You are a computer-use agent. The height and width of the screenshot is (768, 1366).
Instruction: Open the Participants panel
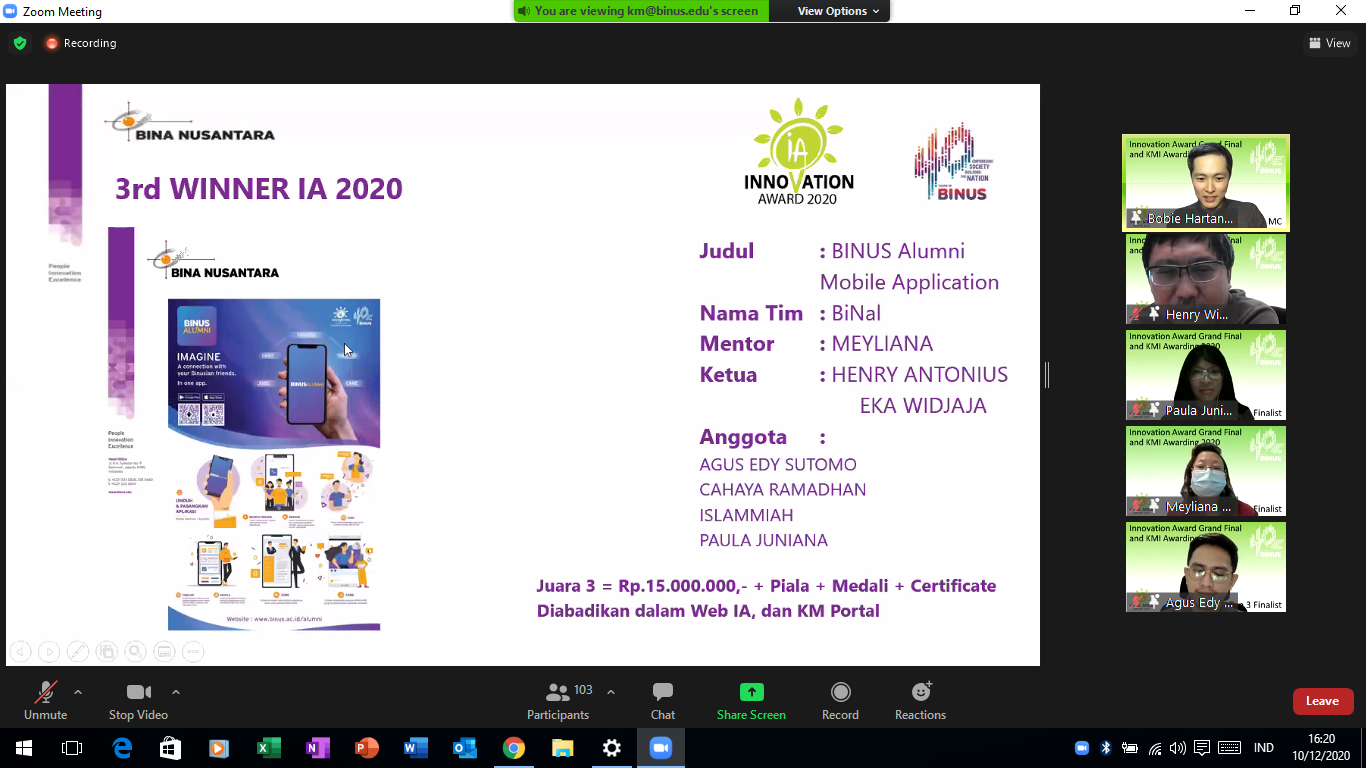pos(558,700)
